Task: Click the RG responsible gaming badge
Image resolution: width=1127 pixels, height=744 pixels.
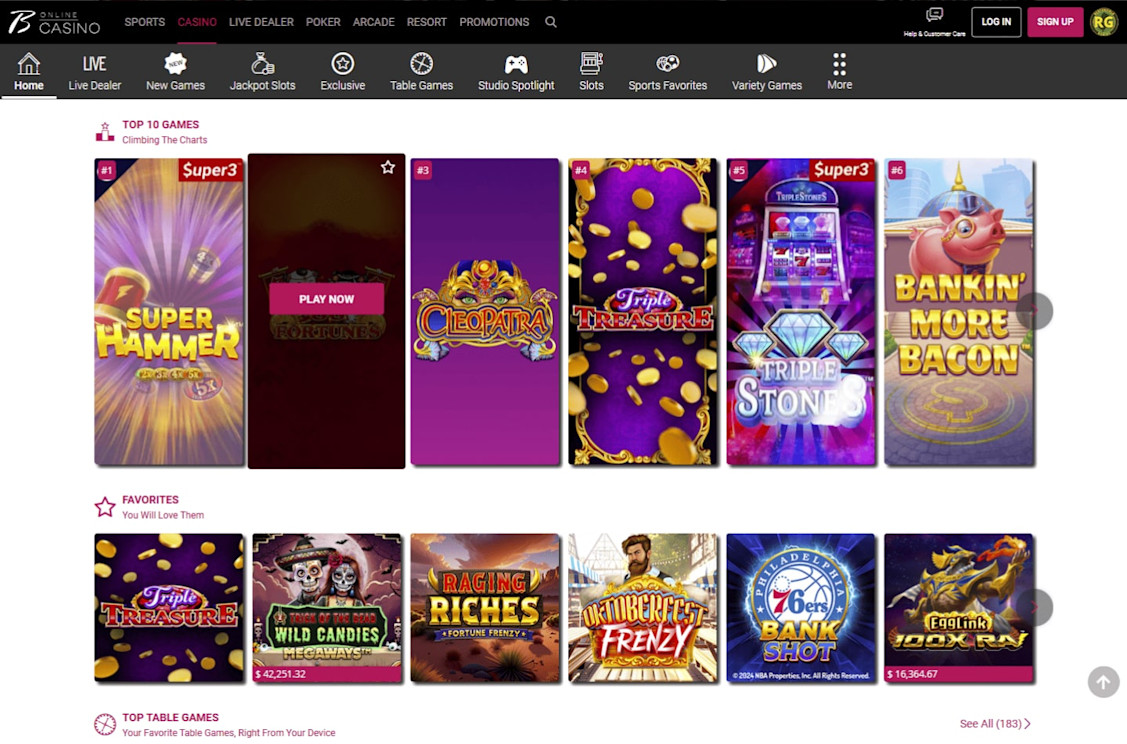Action: point(1104,22)
